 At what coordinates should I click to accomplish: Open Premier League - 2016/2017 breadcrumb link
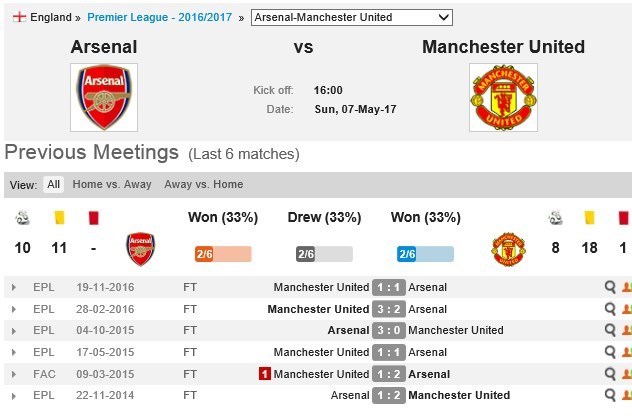click(161, 17)
